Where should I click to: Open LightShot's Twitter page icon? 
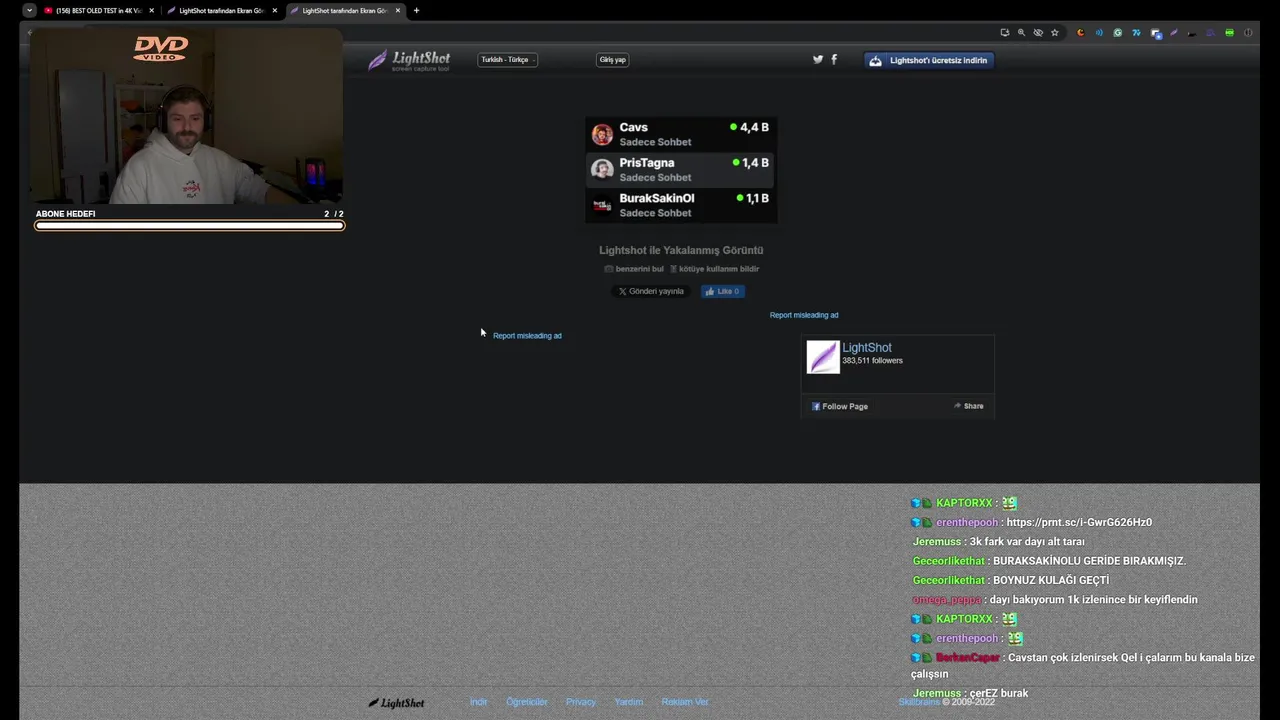818,60
